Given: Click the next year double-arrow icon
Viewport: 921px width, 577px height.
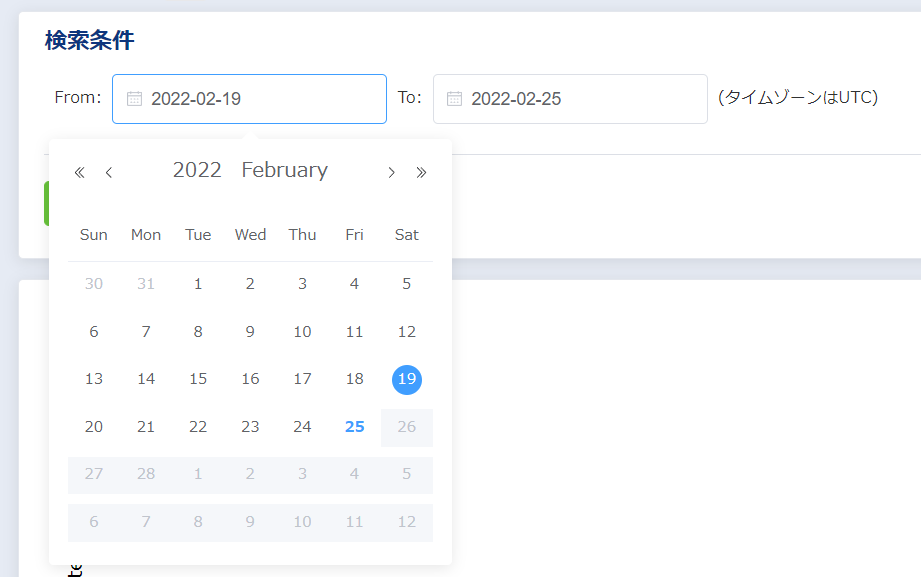Looking at the screenshot, I should click(421, 172).
